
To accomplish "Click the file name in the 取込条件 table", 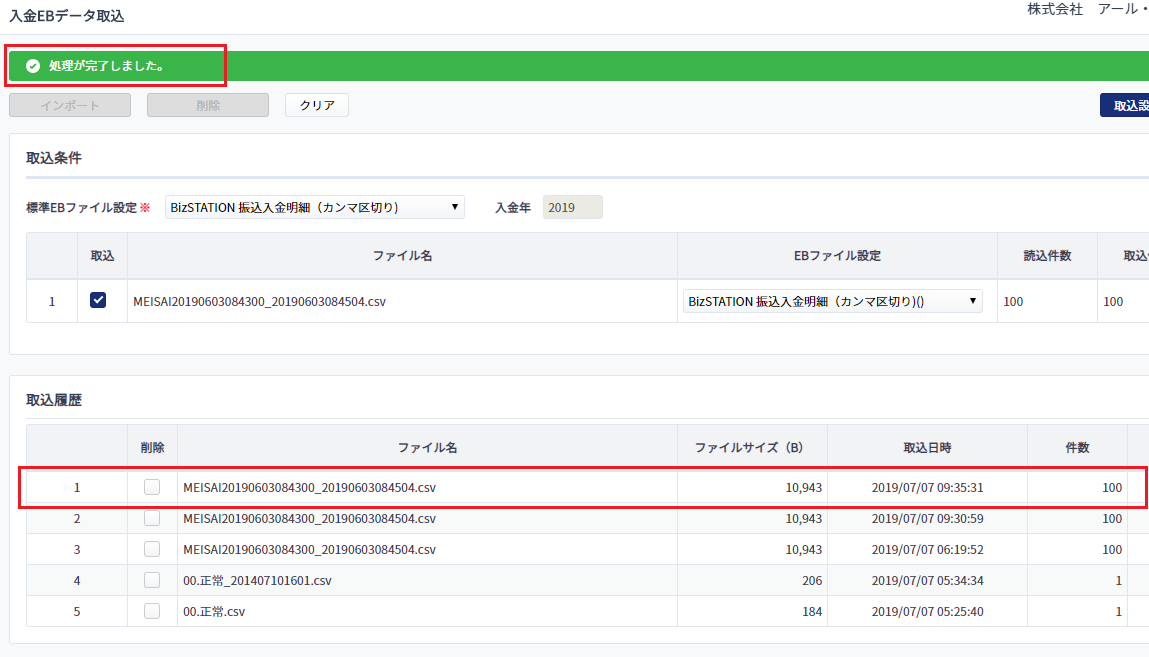I will (x=259, y=302).
